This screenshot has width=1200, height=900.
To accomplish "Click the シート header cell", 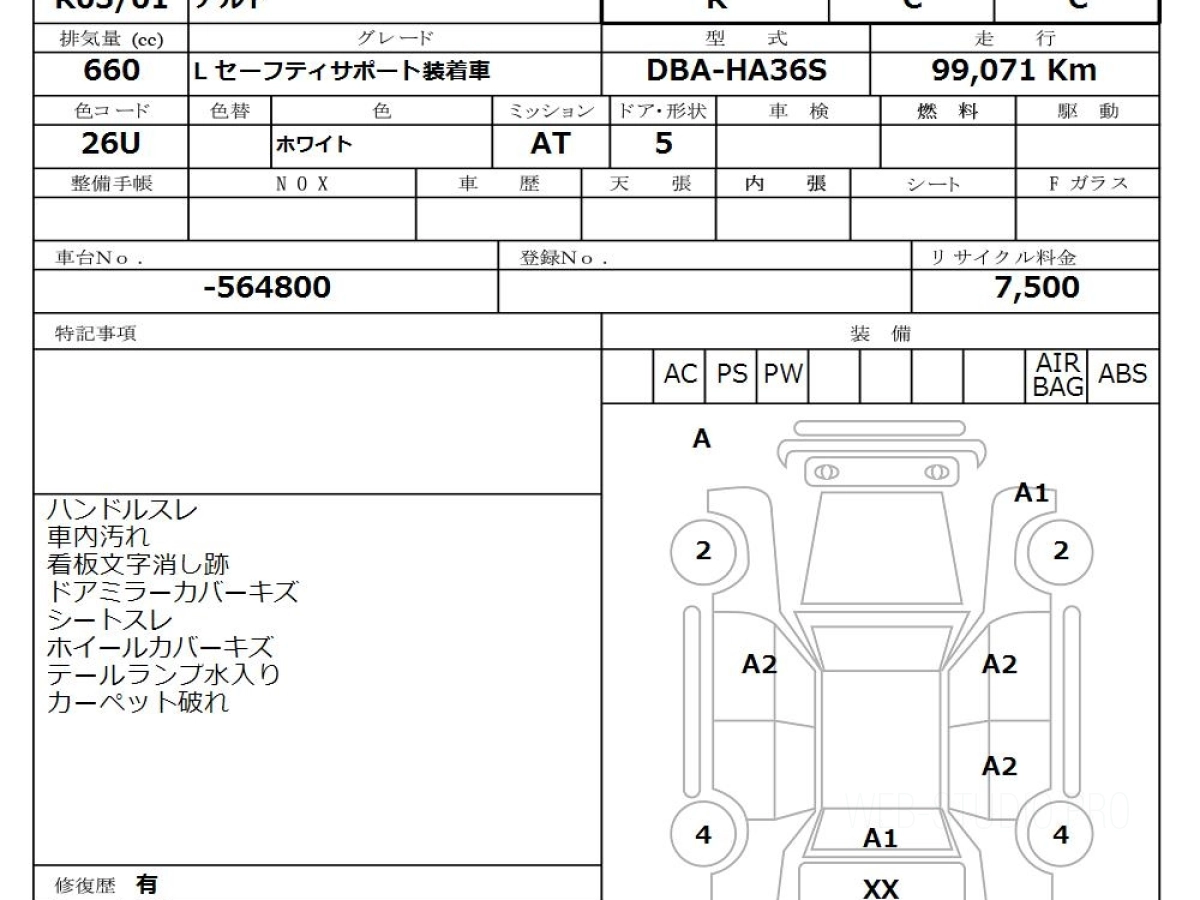I will [932, 184].
